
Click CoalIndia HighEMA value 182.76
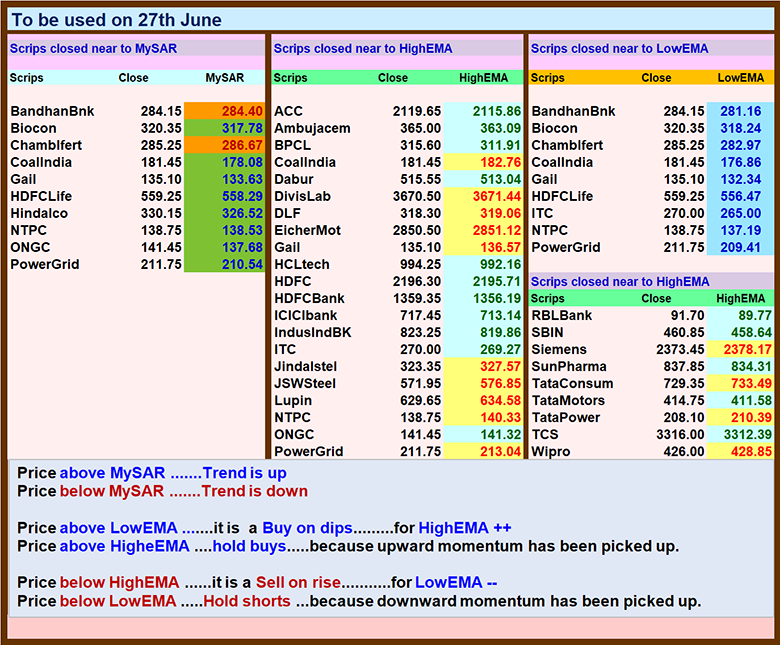(x=500, y=162)
